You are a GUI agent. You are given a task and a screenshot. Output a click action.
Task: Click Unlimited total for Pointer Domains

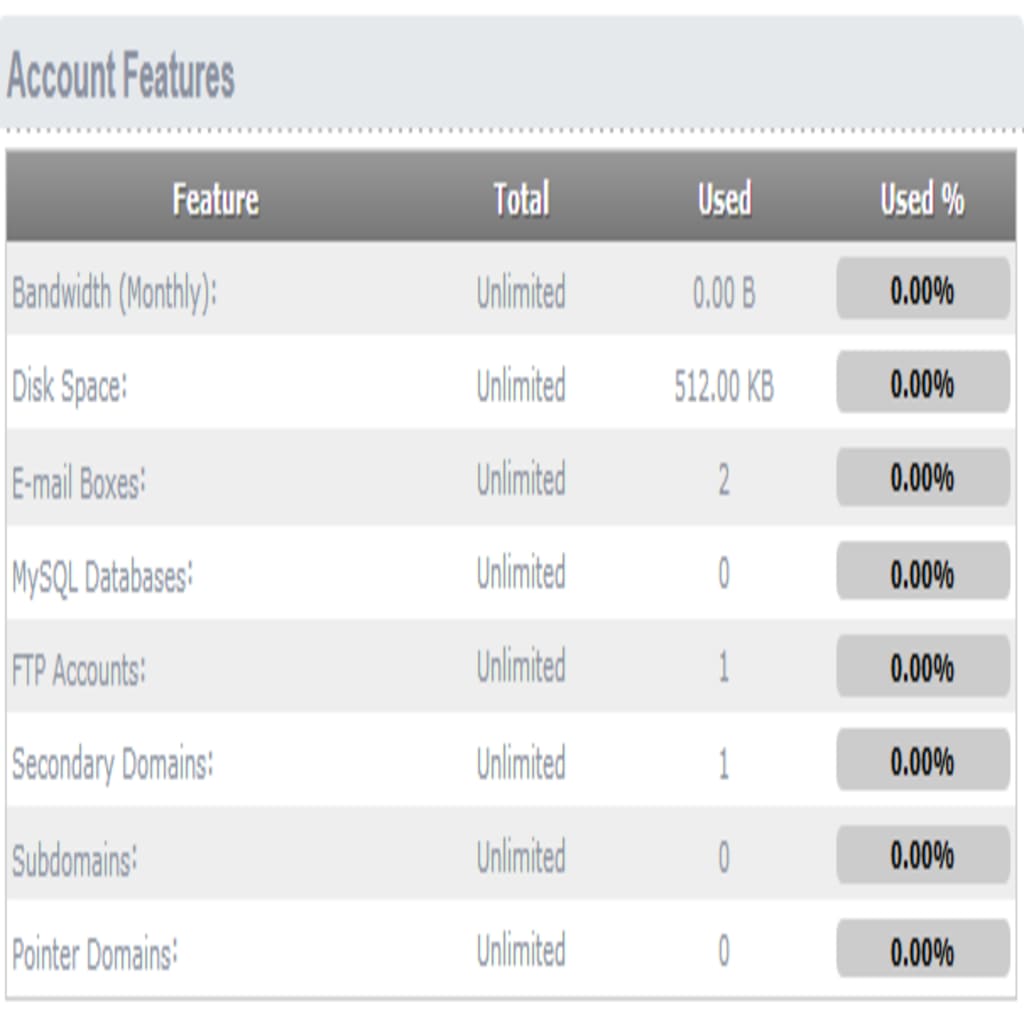click(x=521, y=950)
